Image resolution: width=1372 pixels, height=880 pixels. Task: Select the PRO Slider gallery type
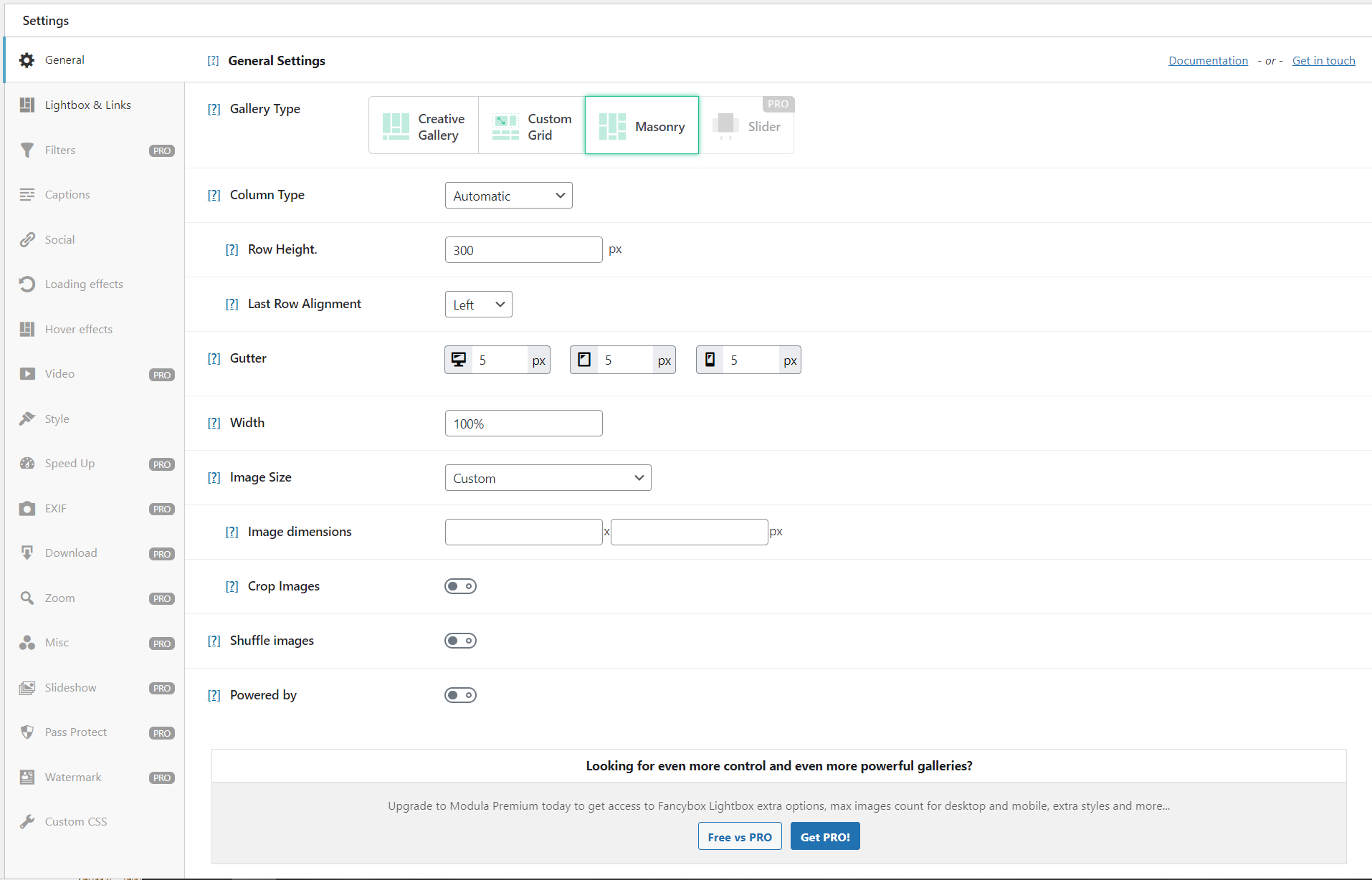click(746, 126)
